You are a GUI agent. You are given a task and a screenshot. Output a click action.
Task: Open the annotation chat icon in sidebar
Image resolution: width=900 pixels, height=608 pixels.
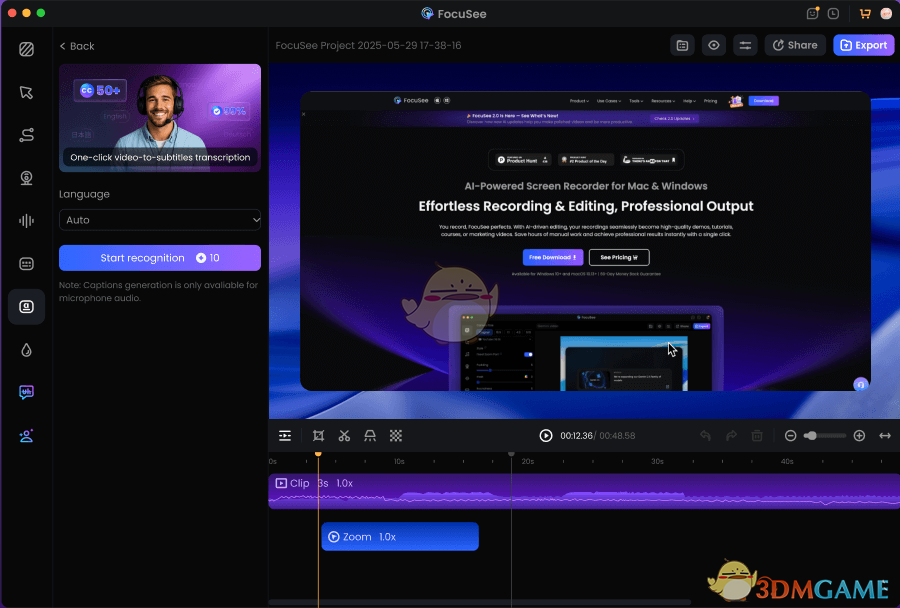(27, 392)
